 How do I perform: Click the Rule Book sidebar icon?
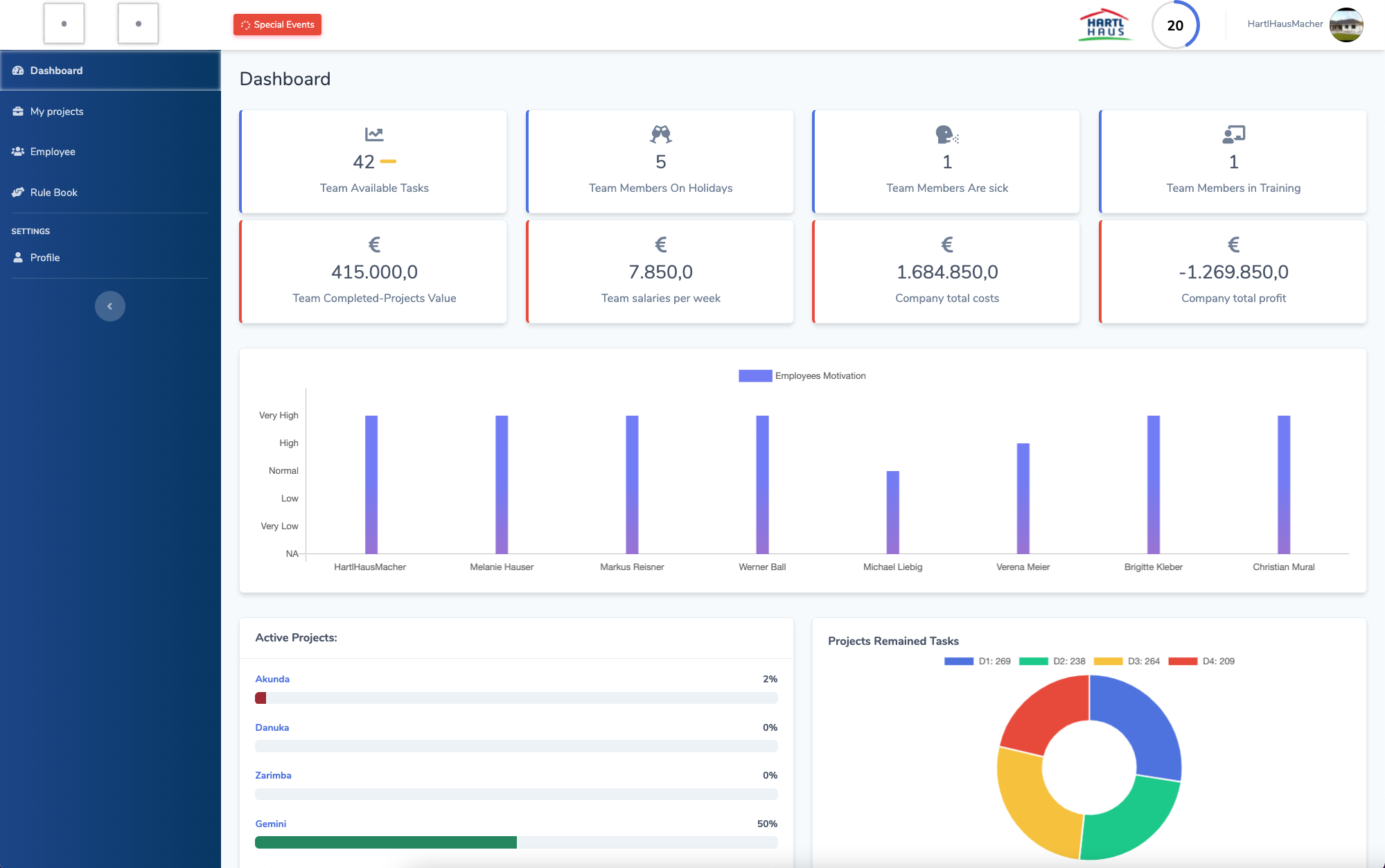point(18,193)
